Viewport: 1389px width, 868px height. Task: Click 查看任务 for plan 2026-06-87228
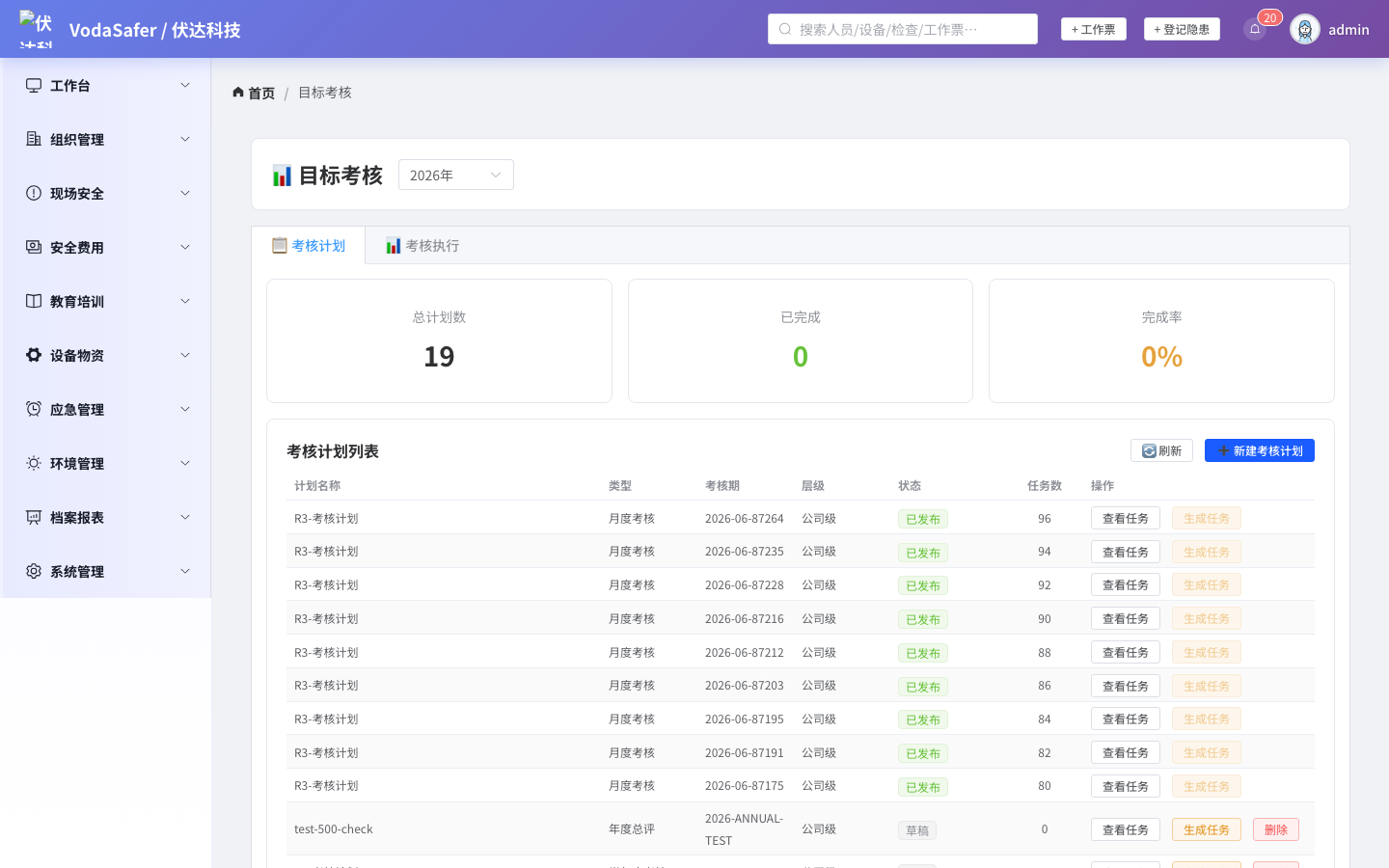tap(1126, 584)
